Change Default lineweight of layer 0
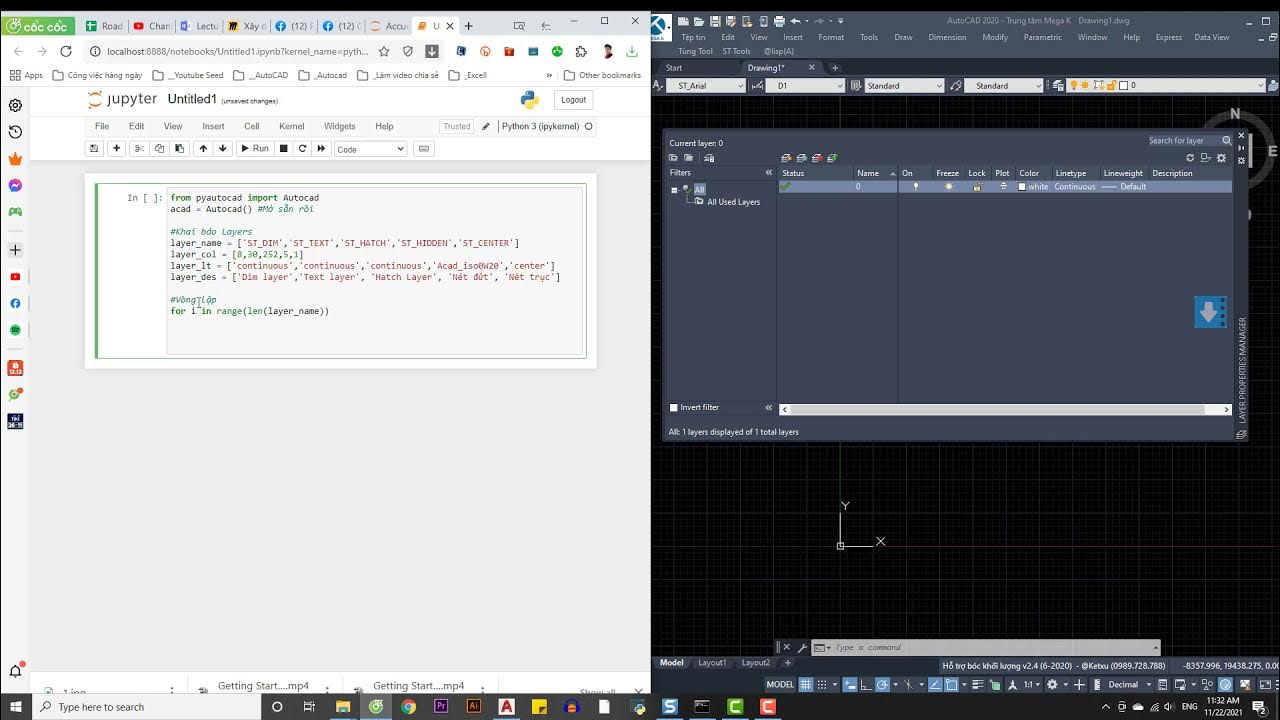 coord(1124,187)
